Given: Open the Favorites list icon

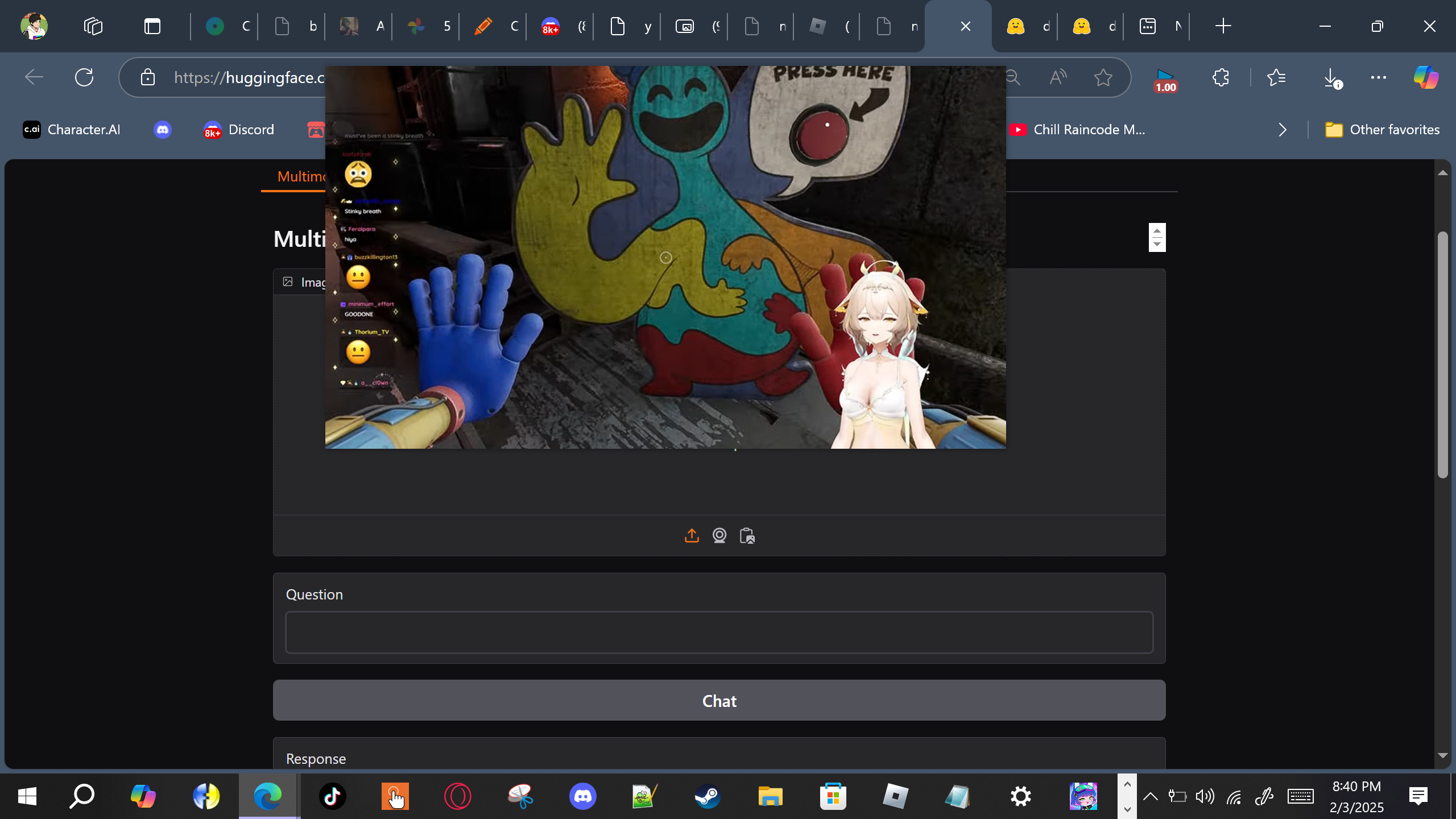Looking at the screenshot, I should coord(1277,77).
